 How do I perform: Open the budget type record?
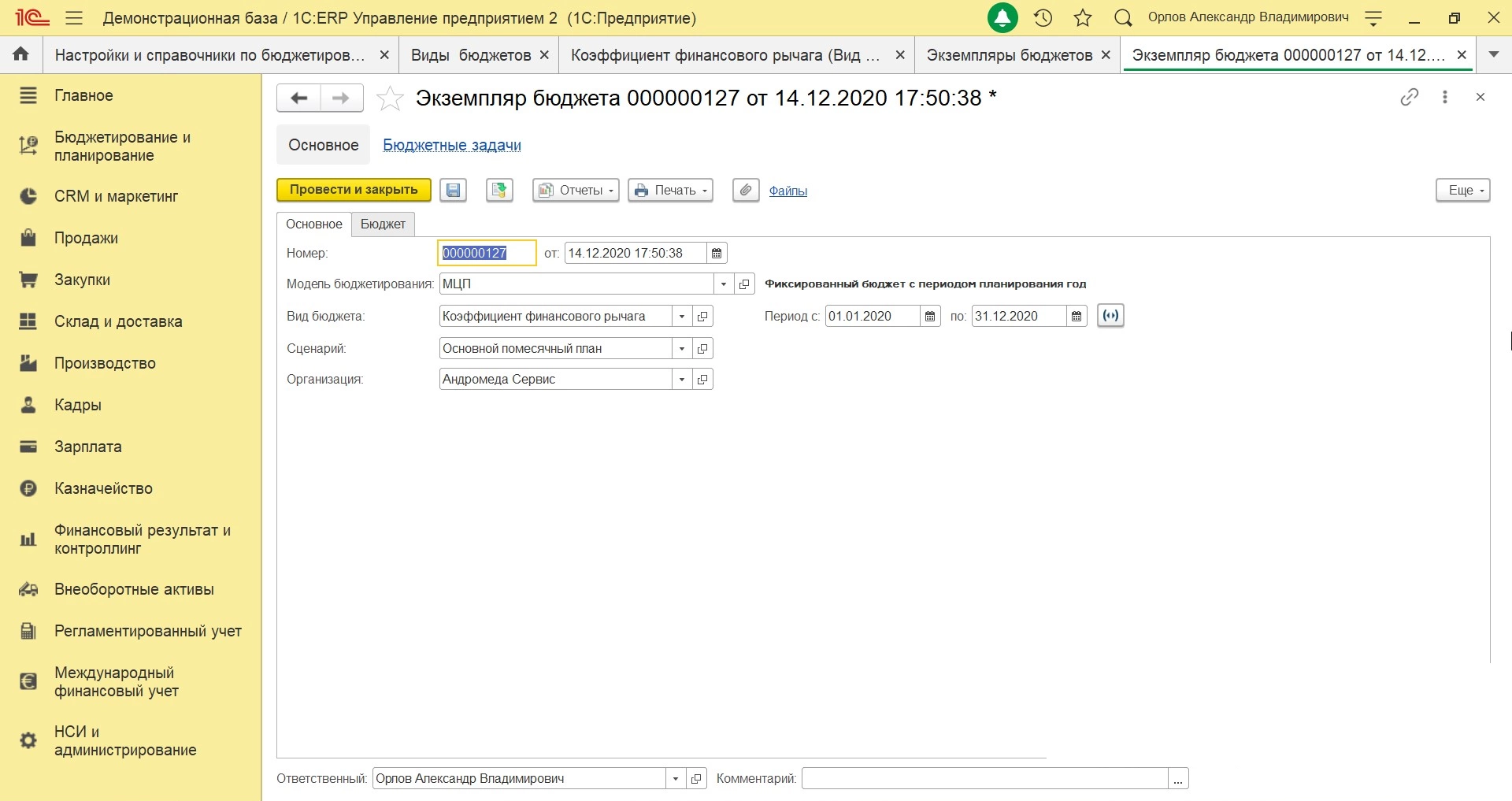702,316
